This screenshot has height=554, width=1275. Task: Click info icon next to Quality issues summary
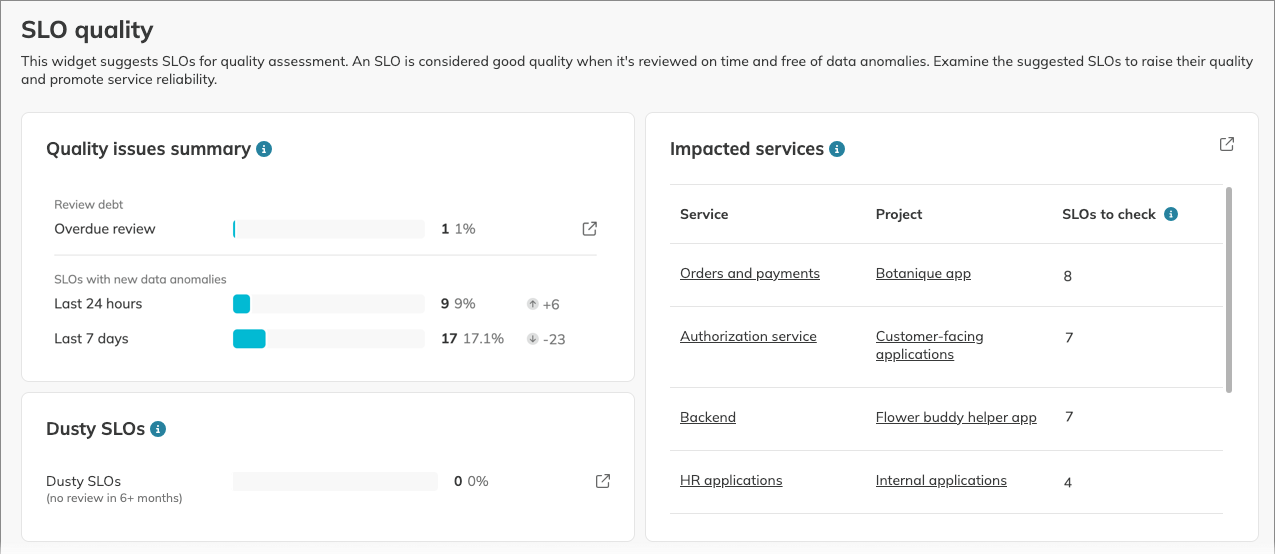[264, 149]
